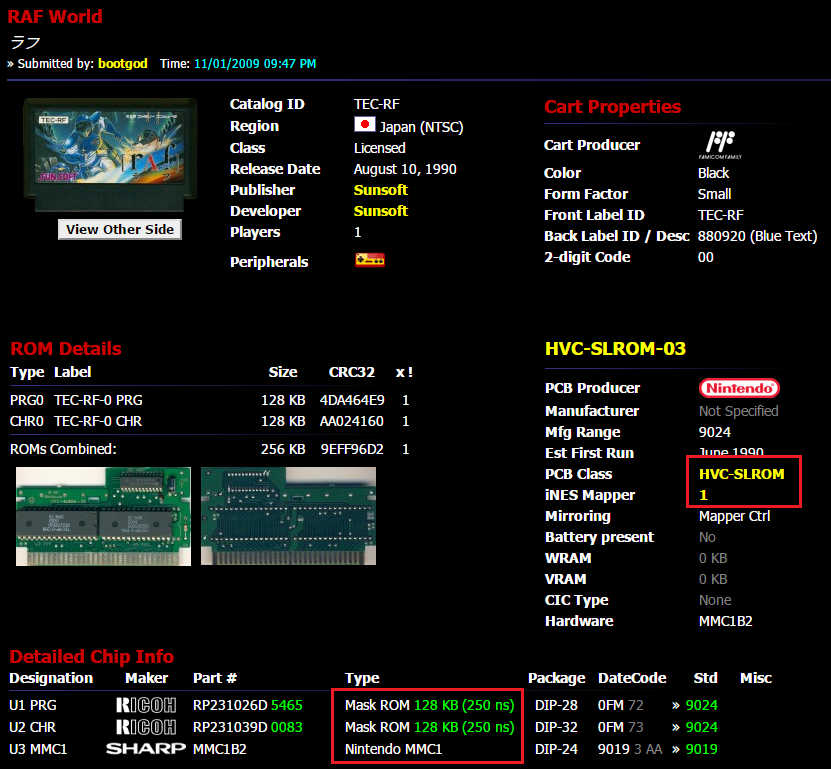Image resolution: width=831 pixels, height=769 pixels.
Task: Click Back Label value 880920 (Blue Text)
Action: pyautogui.click(x=757, y=236)
